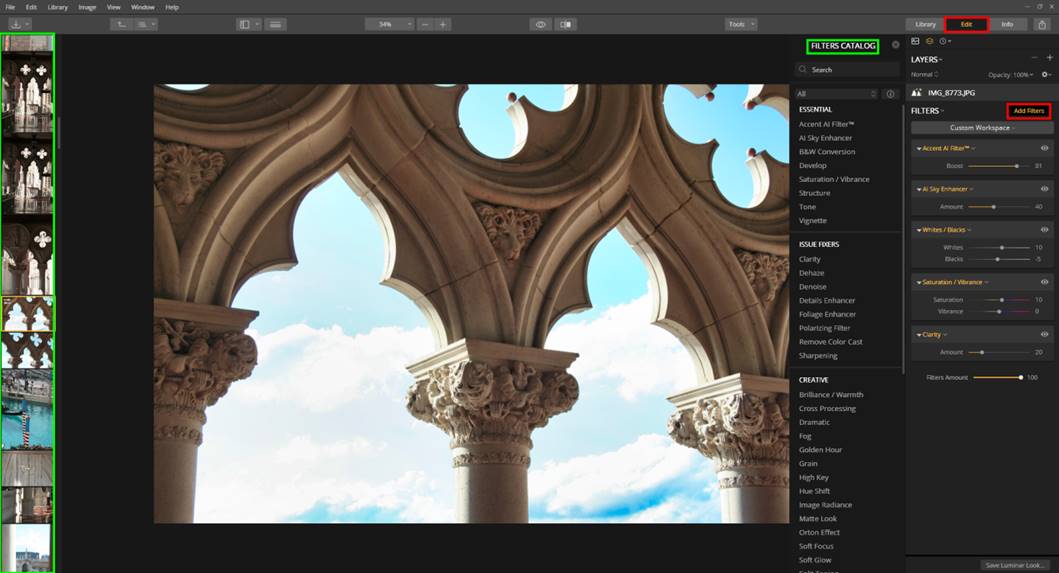
Task: Select the B&W Conversion filter from catalog
Action: click(827, 152)
